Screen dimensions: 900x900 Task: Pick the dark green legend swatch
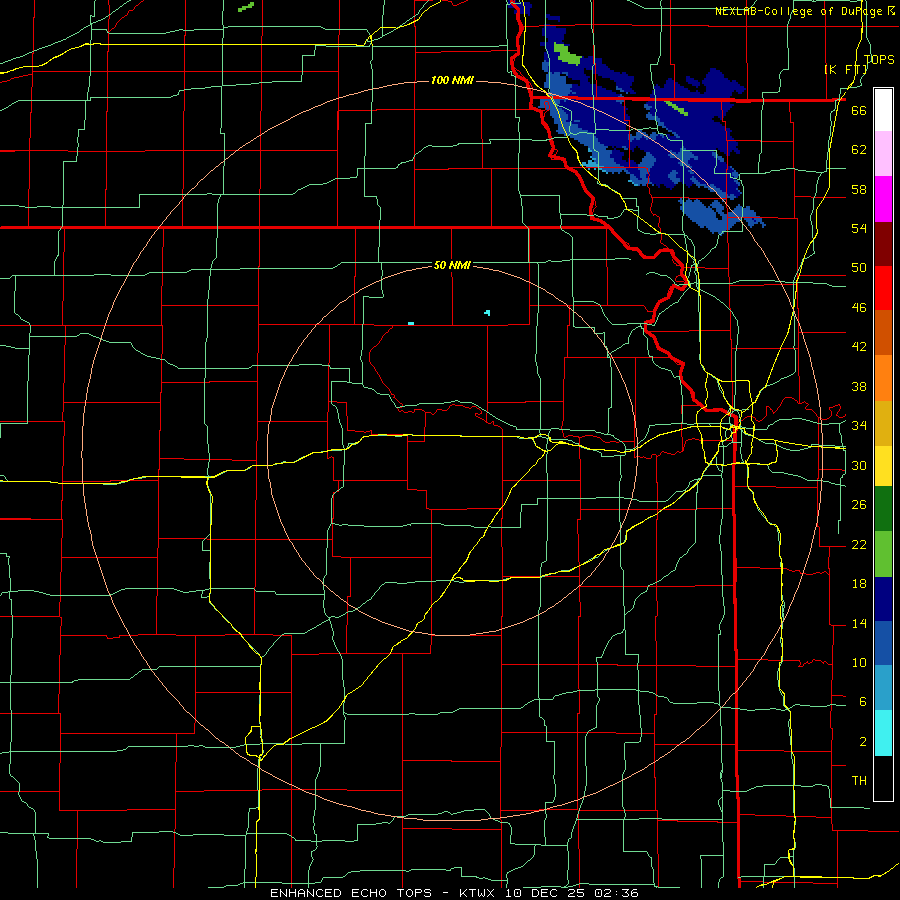[x=883, y=509]
